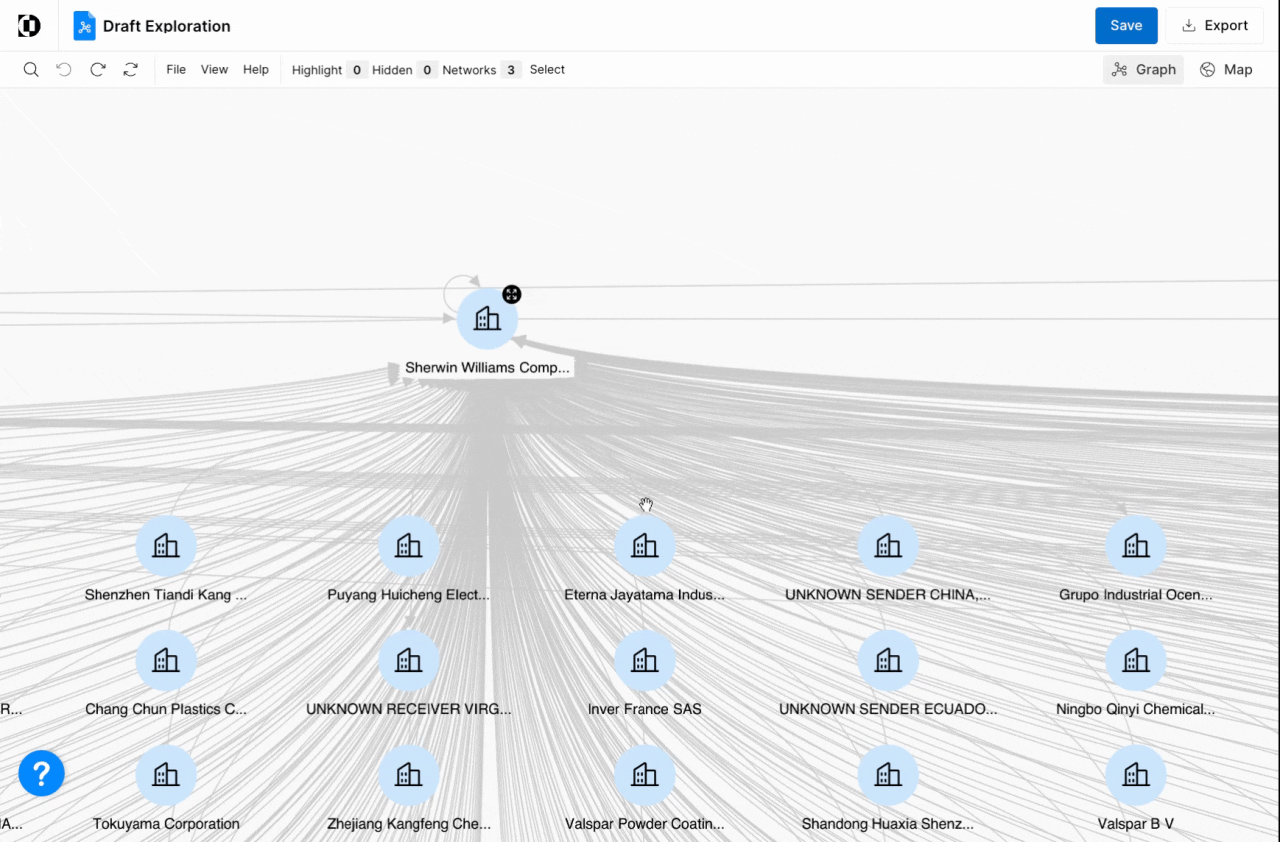
Task: Switch to Map view
Action: (1226, 70)
